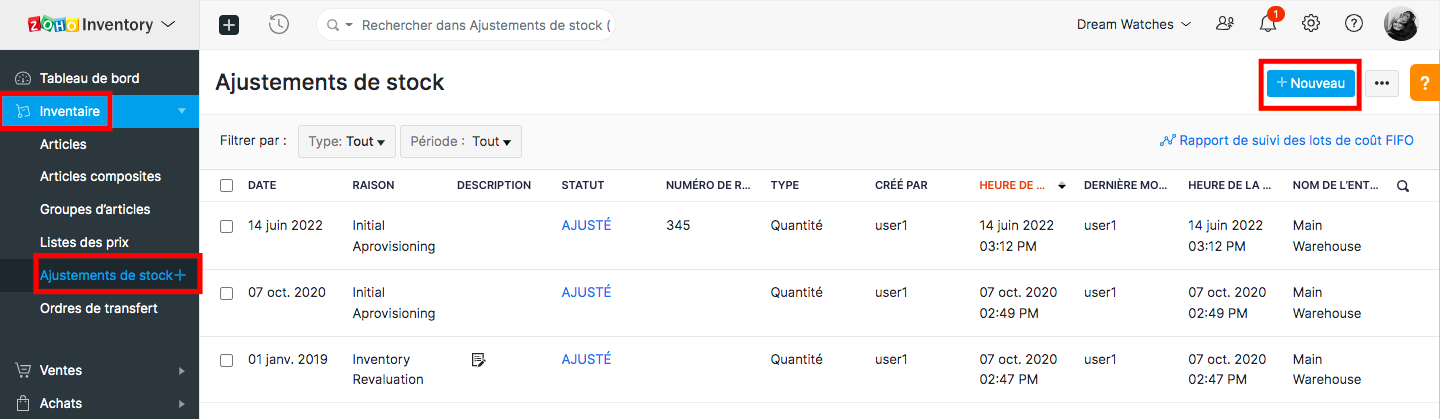
Task: Open the referral contacts icon
Action: [x=1225, y=24]
